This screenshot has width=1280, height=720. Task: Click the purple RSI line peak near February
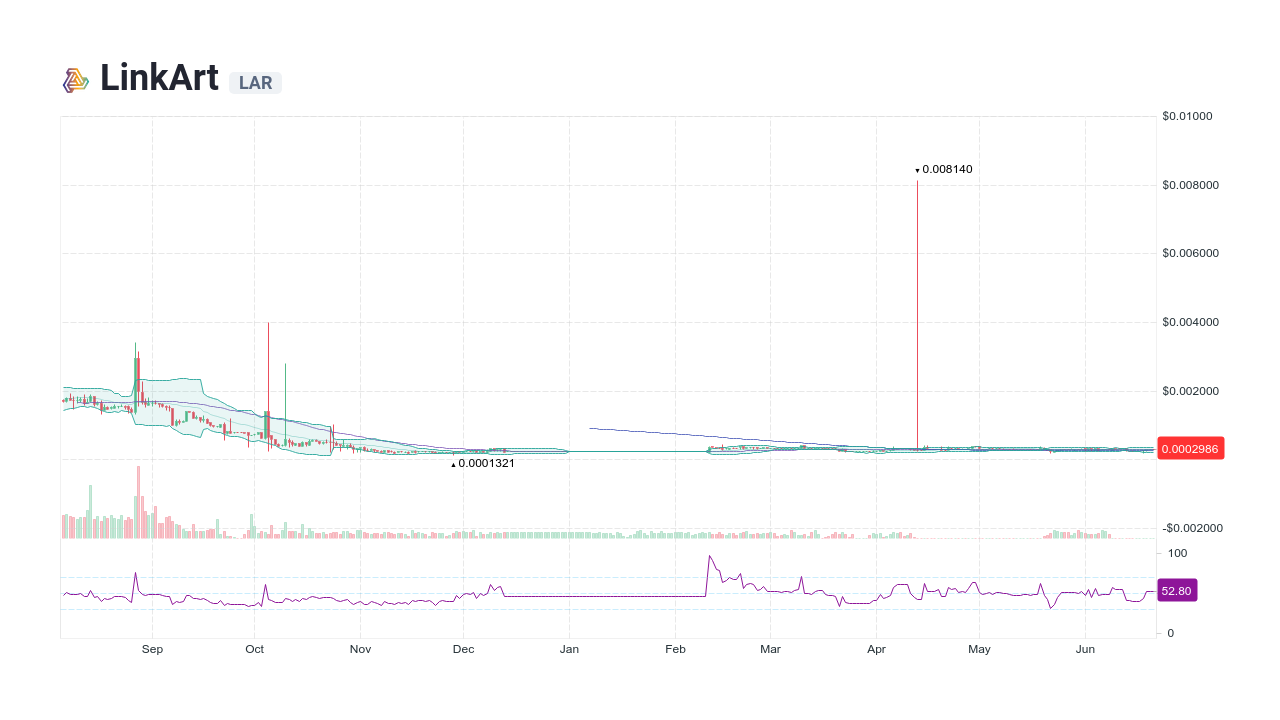point(711,557)
